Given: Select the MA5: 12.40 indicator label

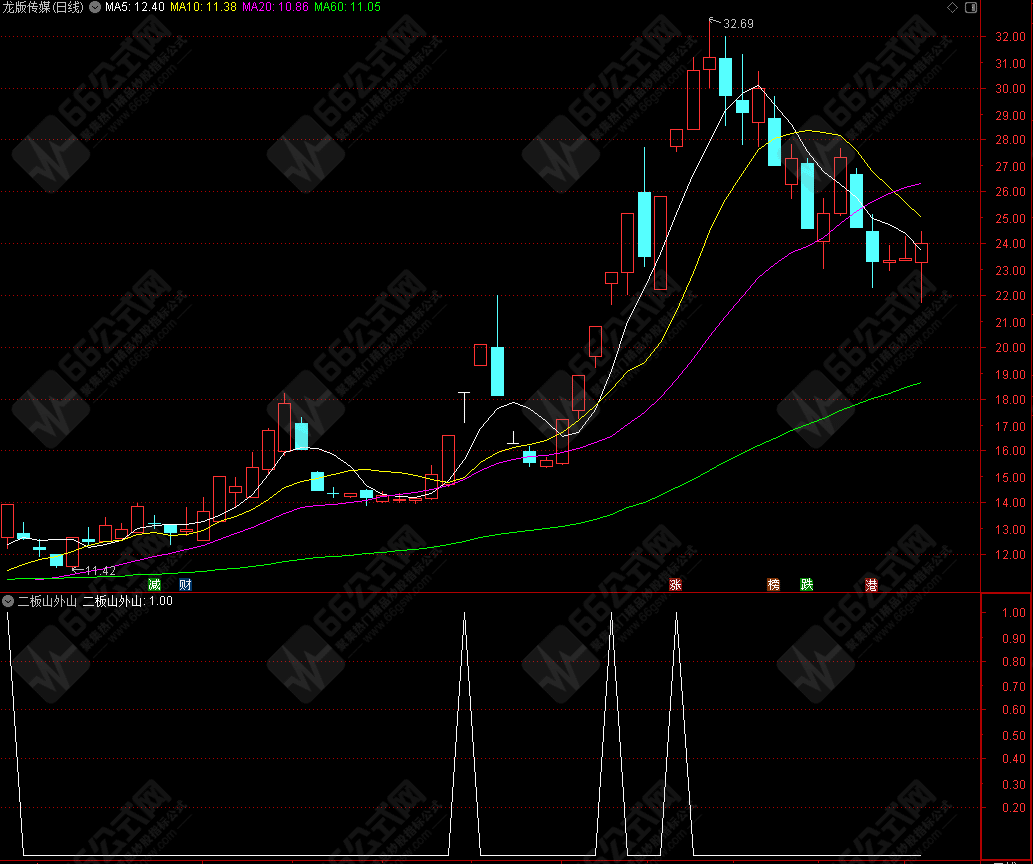Looking at the screenshot, I should point(135,7).
